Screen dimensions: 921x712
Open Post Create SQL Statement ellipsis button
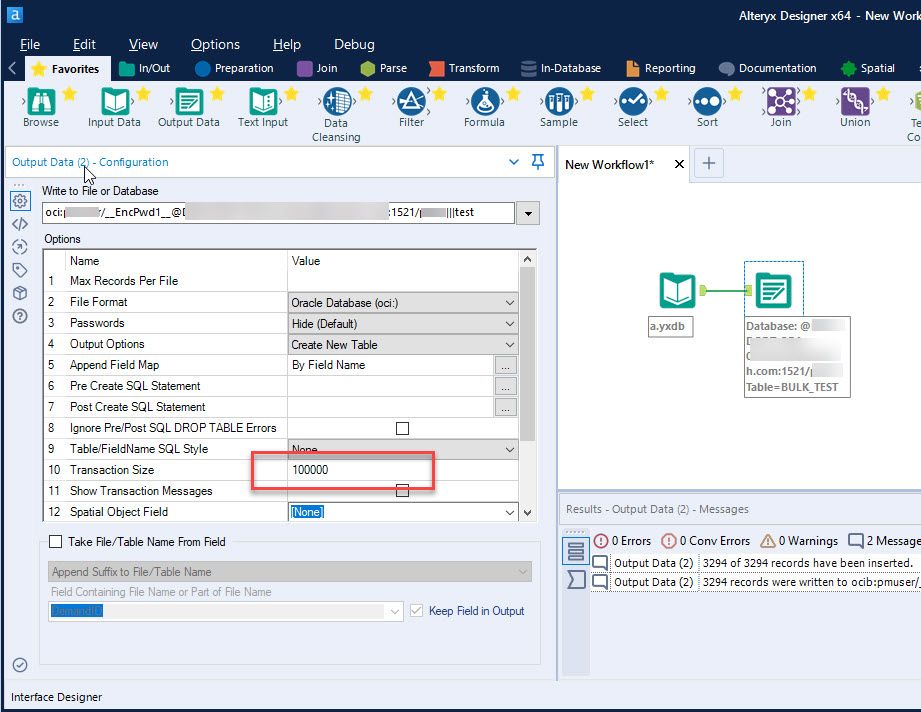[x=506, y=407]
